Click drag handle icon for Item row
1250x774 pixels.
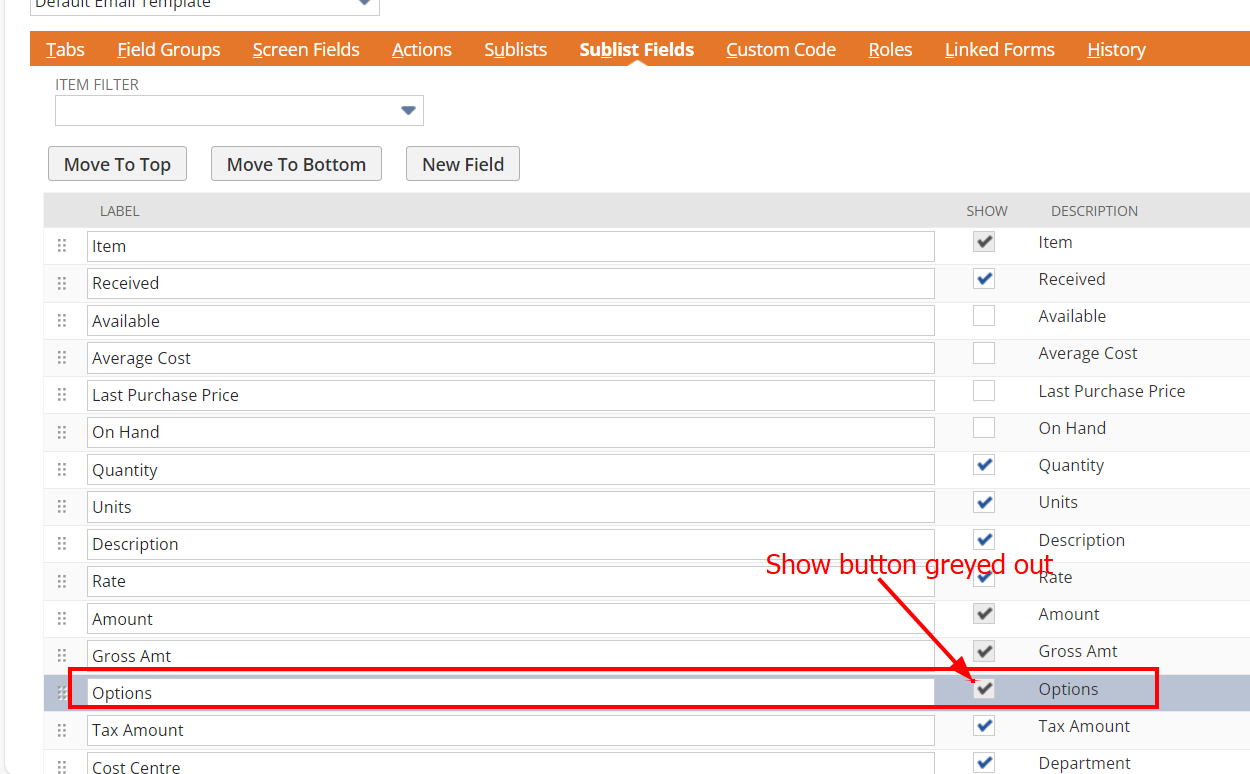coord(62,246)
